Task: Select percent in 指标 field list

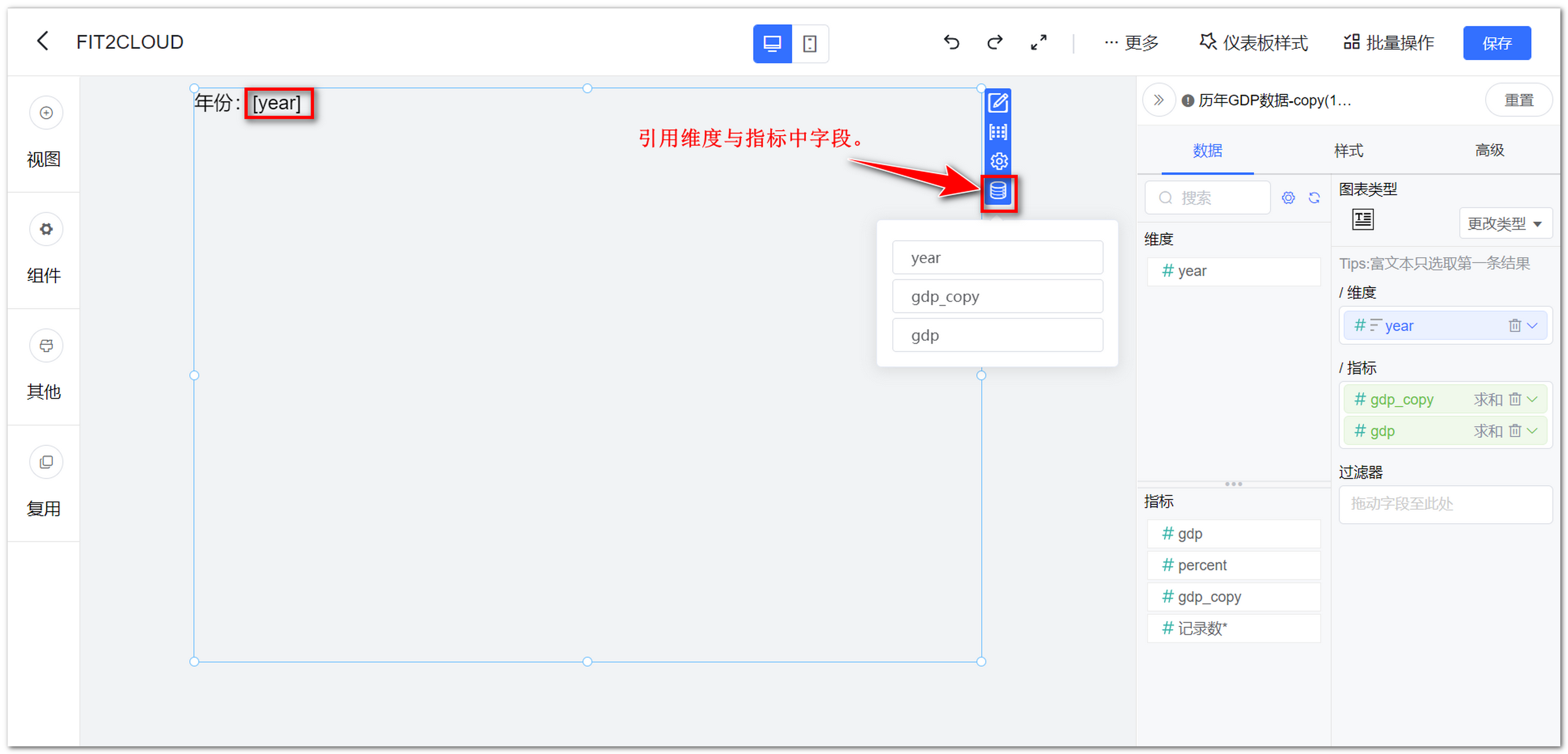Action: [1233, 566]
